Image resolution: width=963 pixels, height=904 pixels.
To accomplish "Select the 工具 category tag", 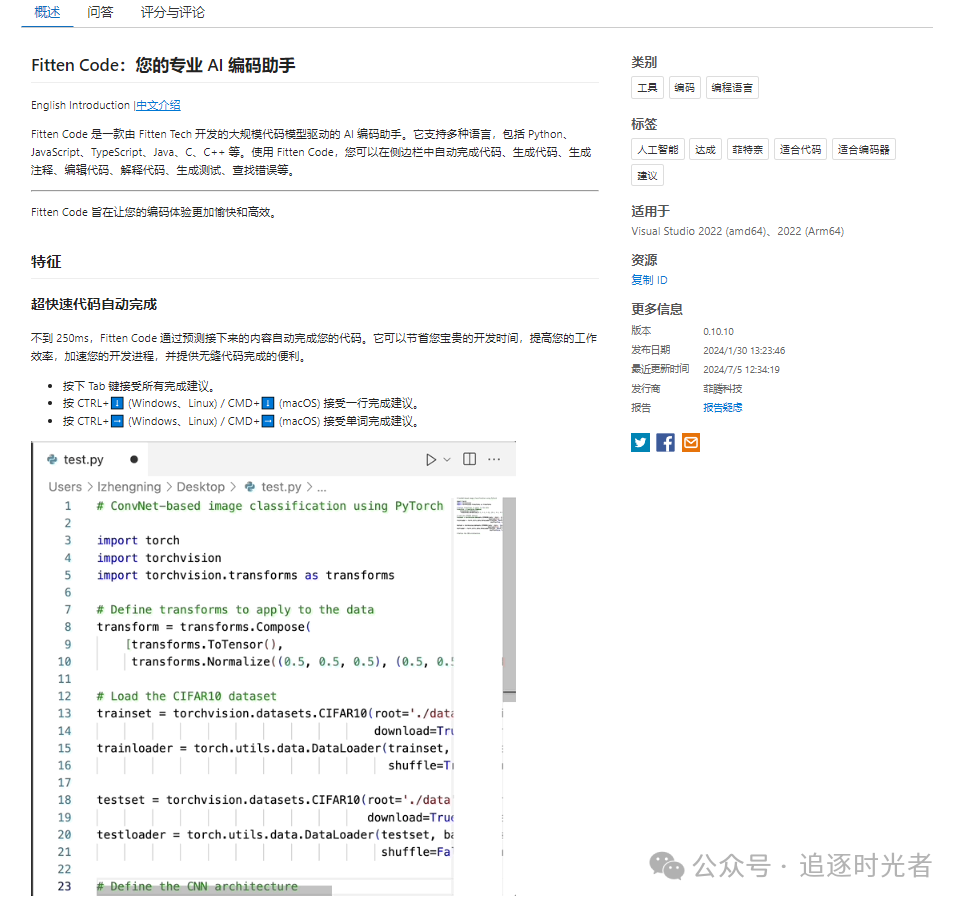I will 647,88.
